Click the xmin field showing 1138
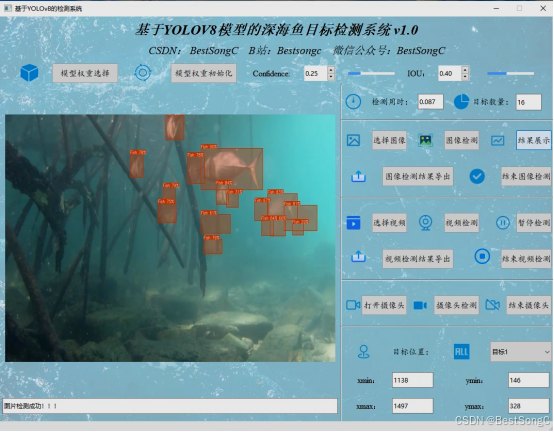Image resolution: width=554 pixels, height=432 pixels. [x=412, y=380]
